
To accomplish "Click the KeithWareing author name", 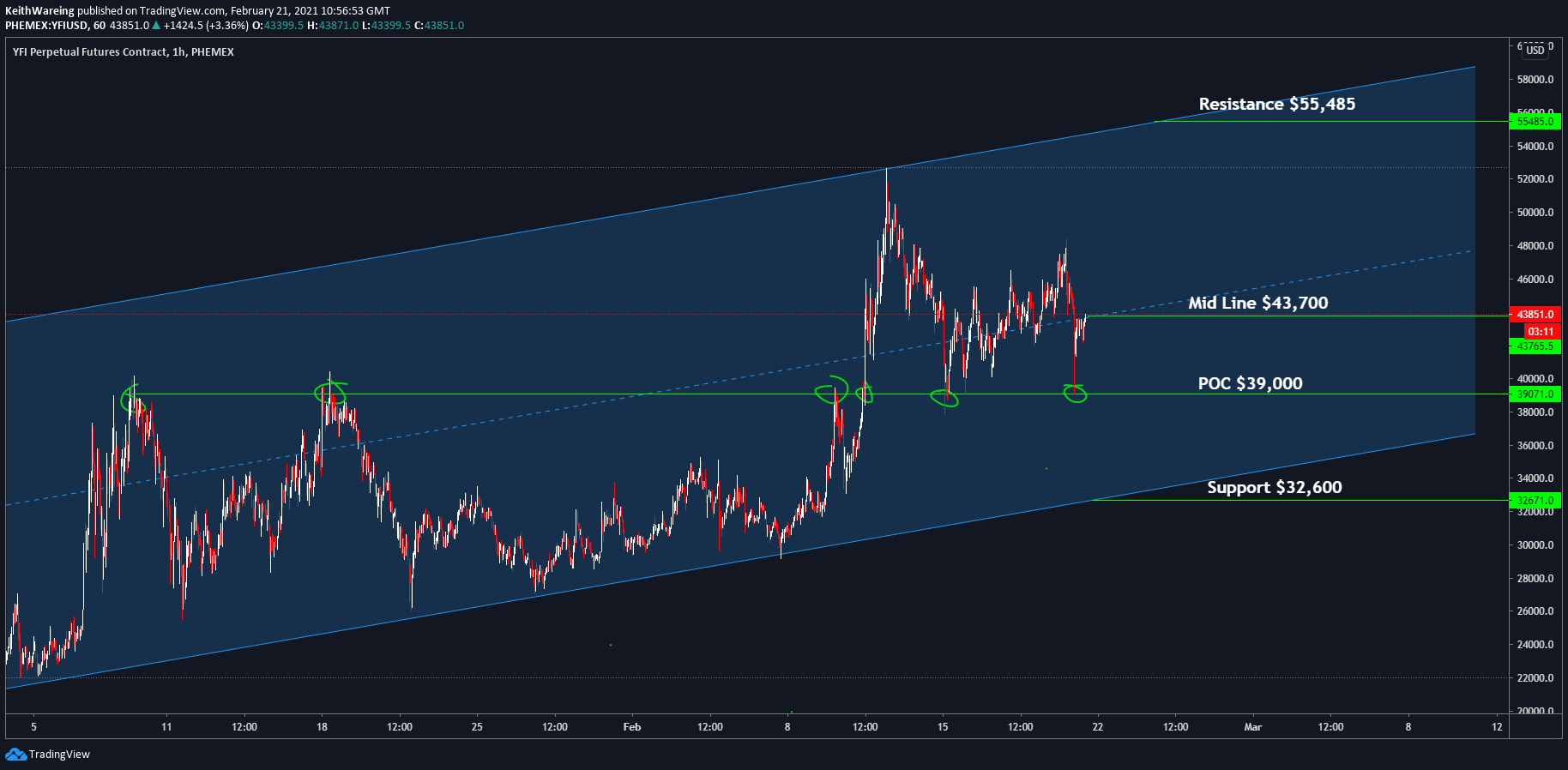I will (x=39, y=11).
